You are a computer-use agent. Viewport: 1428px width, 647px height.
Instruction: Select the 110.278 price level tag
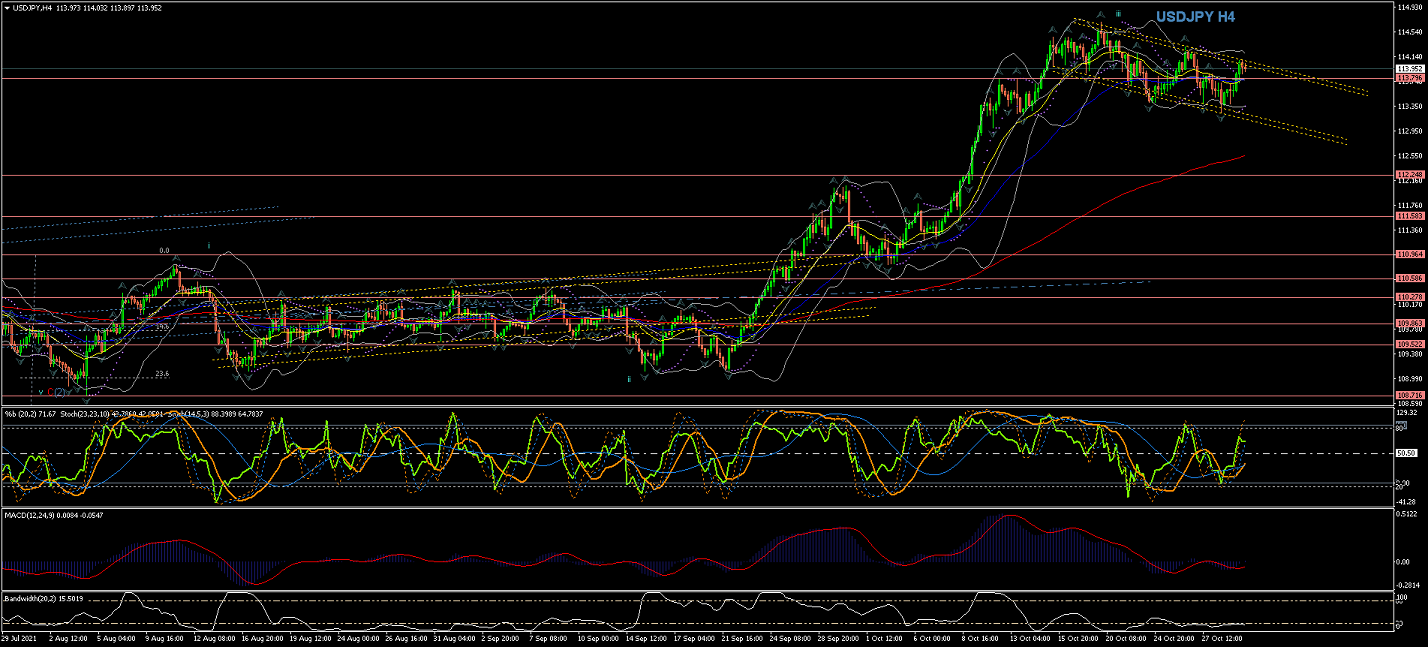1410,297
